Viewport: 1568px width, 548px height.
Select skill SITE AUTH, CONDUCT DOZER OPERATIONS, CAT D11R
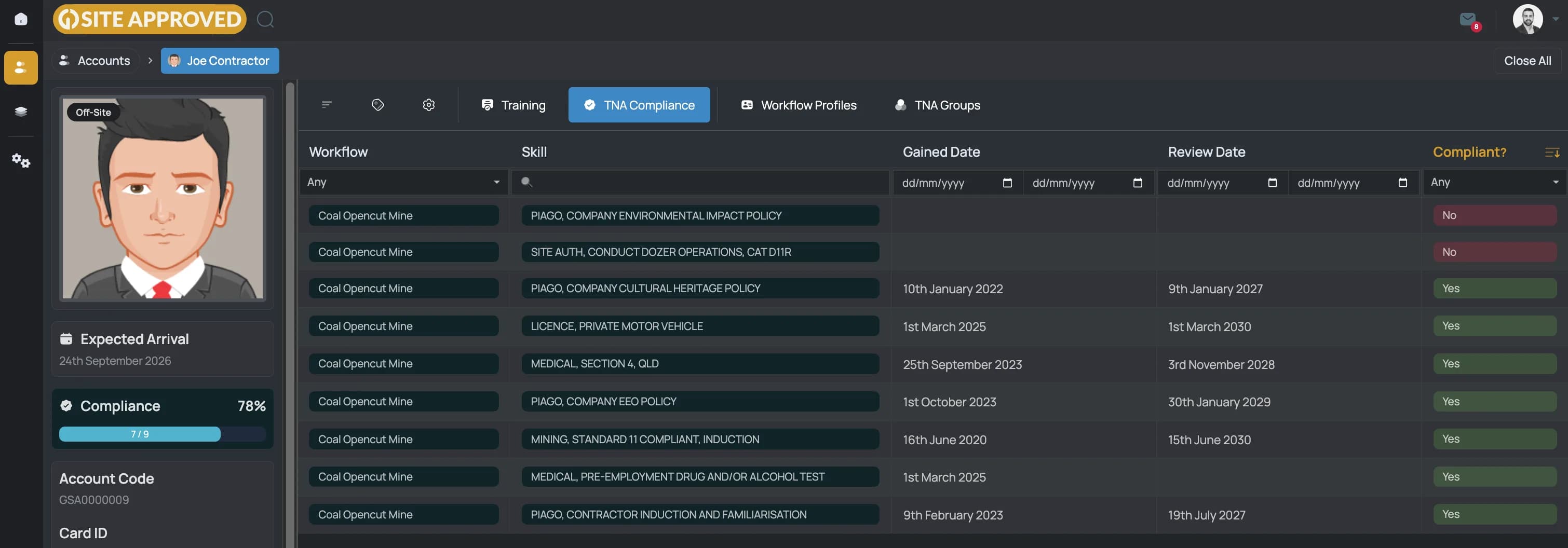700,252
